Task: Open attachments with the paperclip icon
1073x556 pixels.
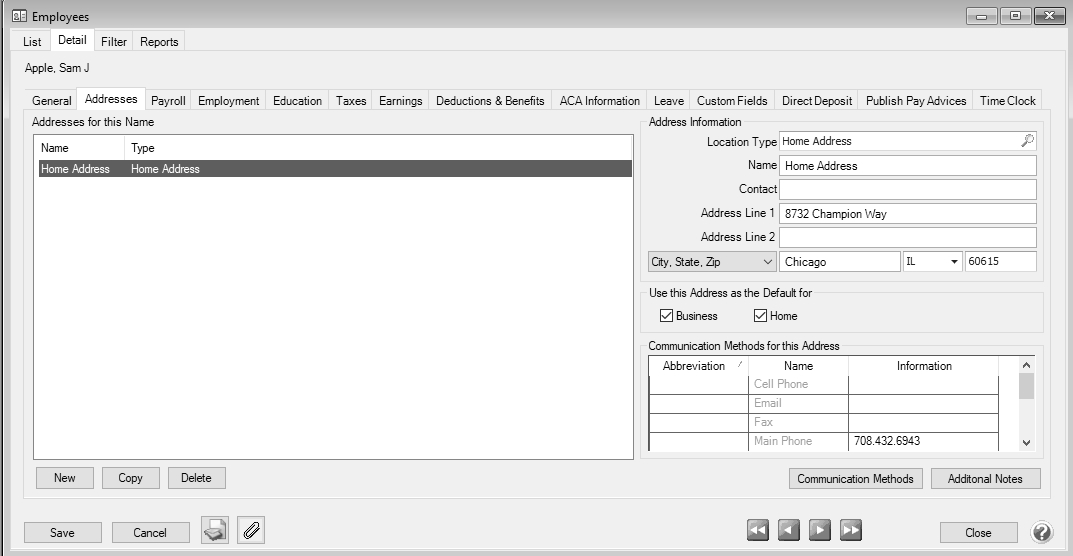Action: pos(251,532)
